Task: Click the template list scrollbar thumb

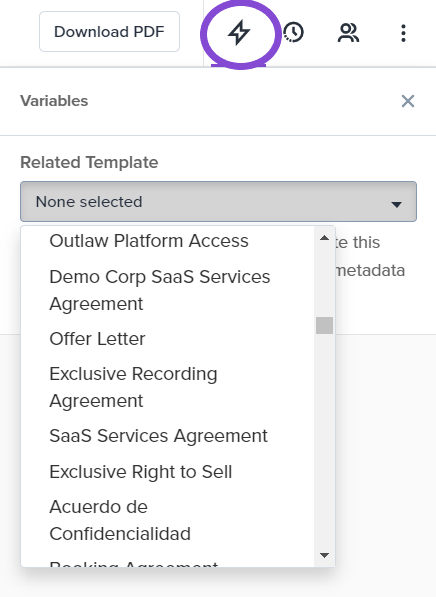Action: coord(324,326)
